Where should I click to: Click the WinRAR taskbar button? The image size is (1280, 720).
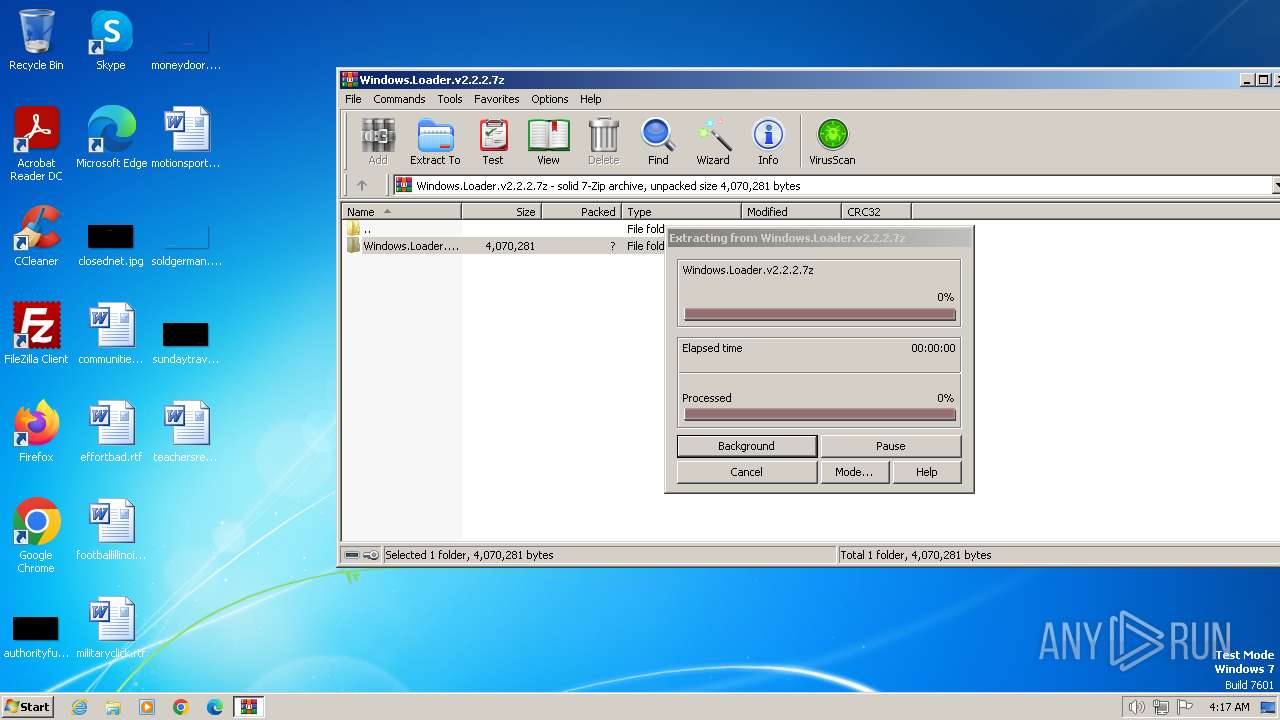point(248,707)
